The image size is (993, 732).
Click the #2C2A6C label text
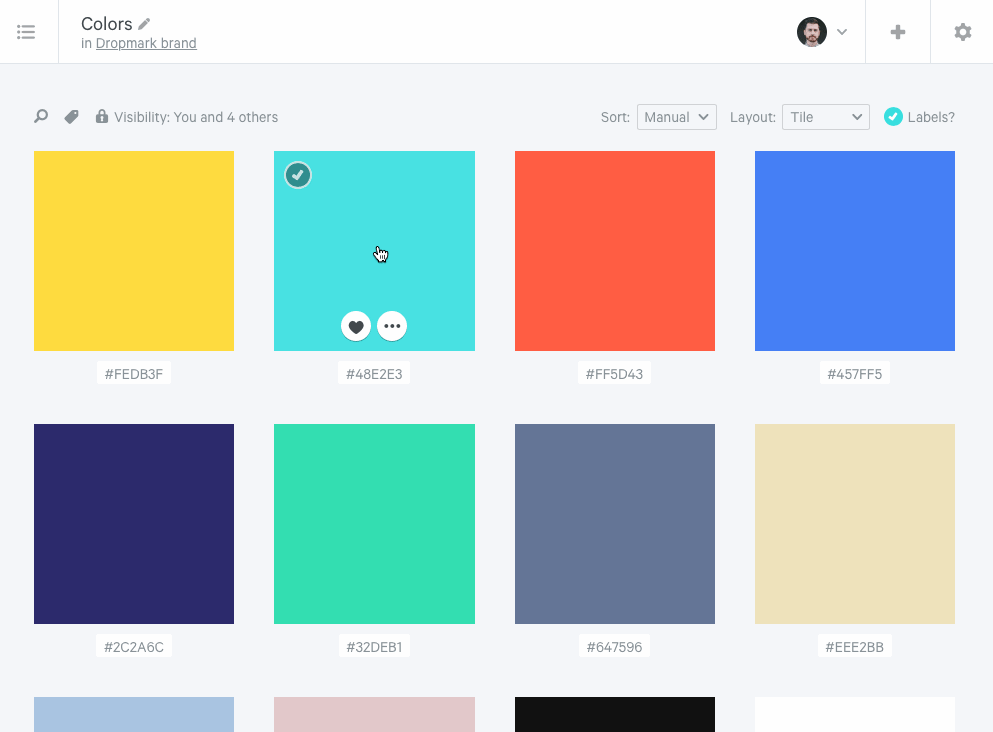click(134, 647)
